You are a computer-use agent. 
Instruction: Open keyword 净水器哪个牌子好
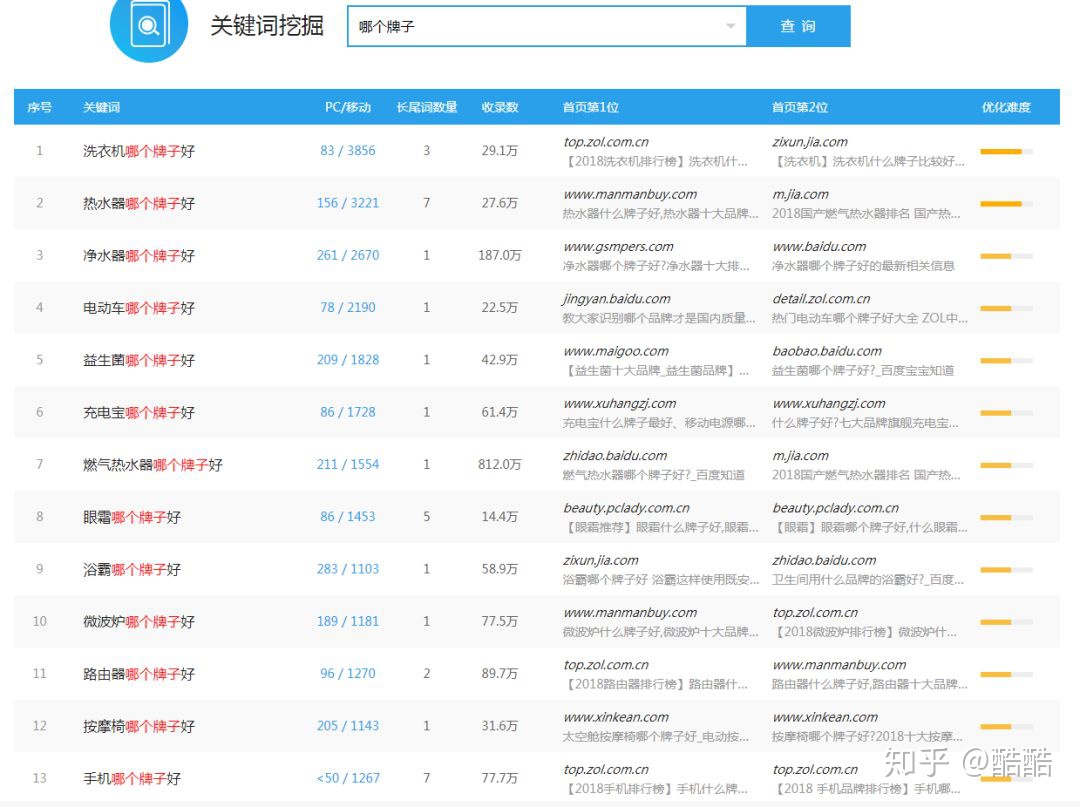coord(138,255)
